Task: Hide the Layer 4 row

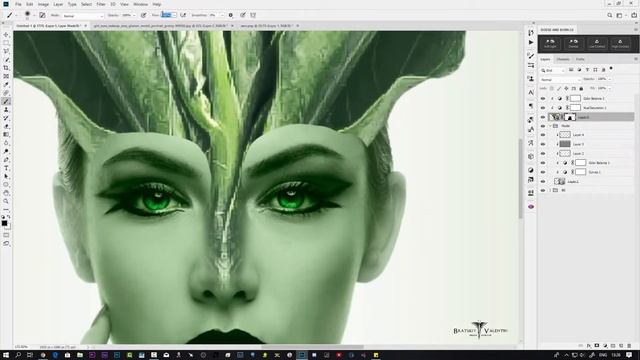Action: tap(543, 135)
